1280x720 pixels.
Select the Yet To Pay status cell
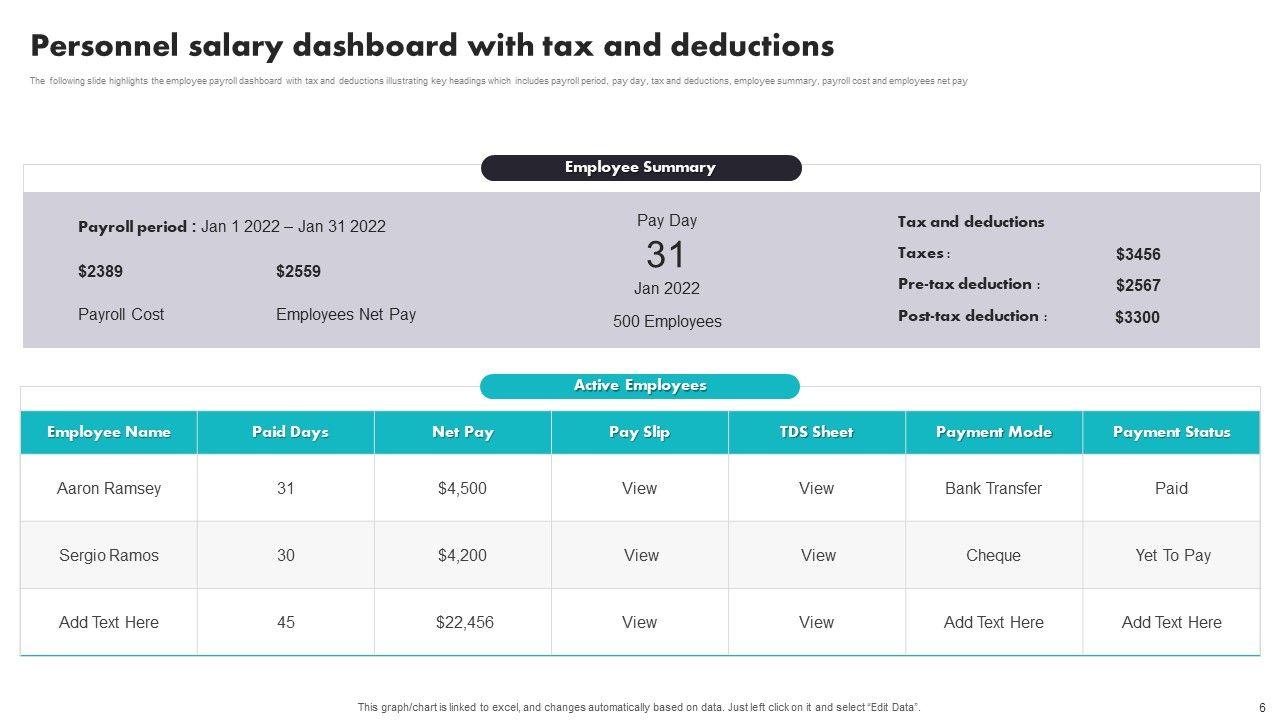click(x=1173, y=556)
